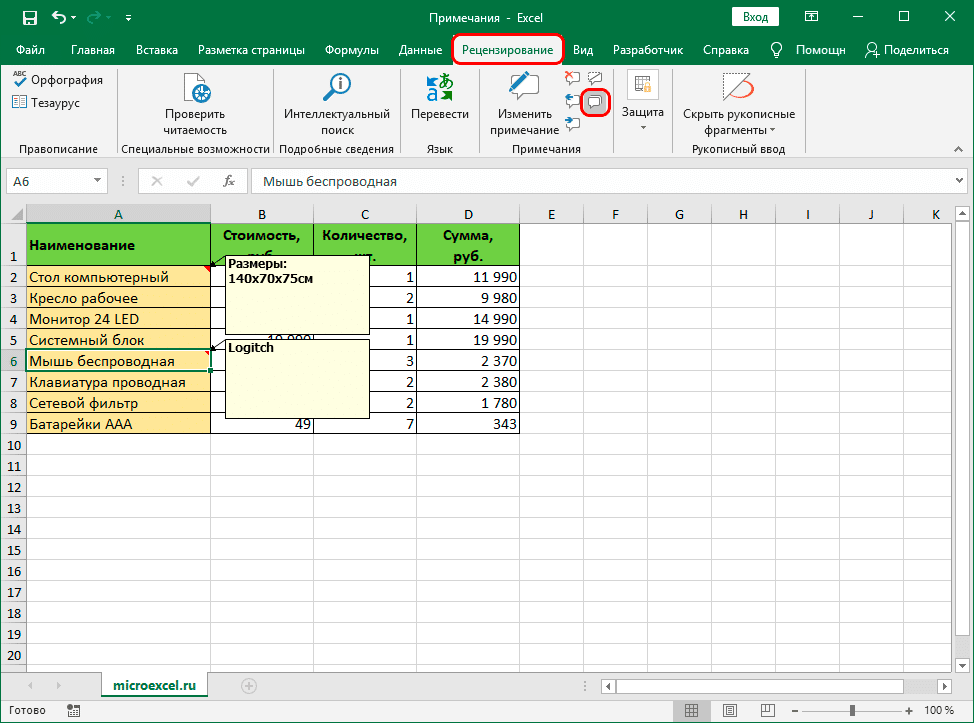Open the Formulas (Формулы) ribbon tab

[352, 50]
